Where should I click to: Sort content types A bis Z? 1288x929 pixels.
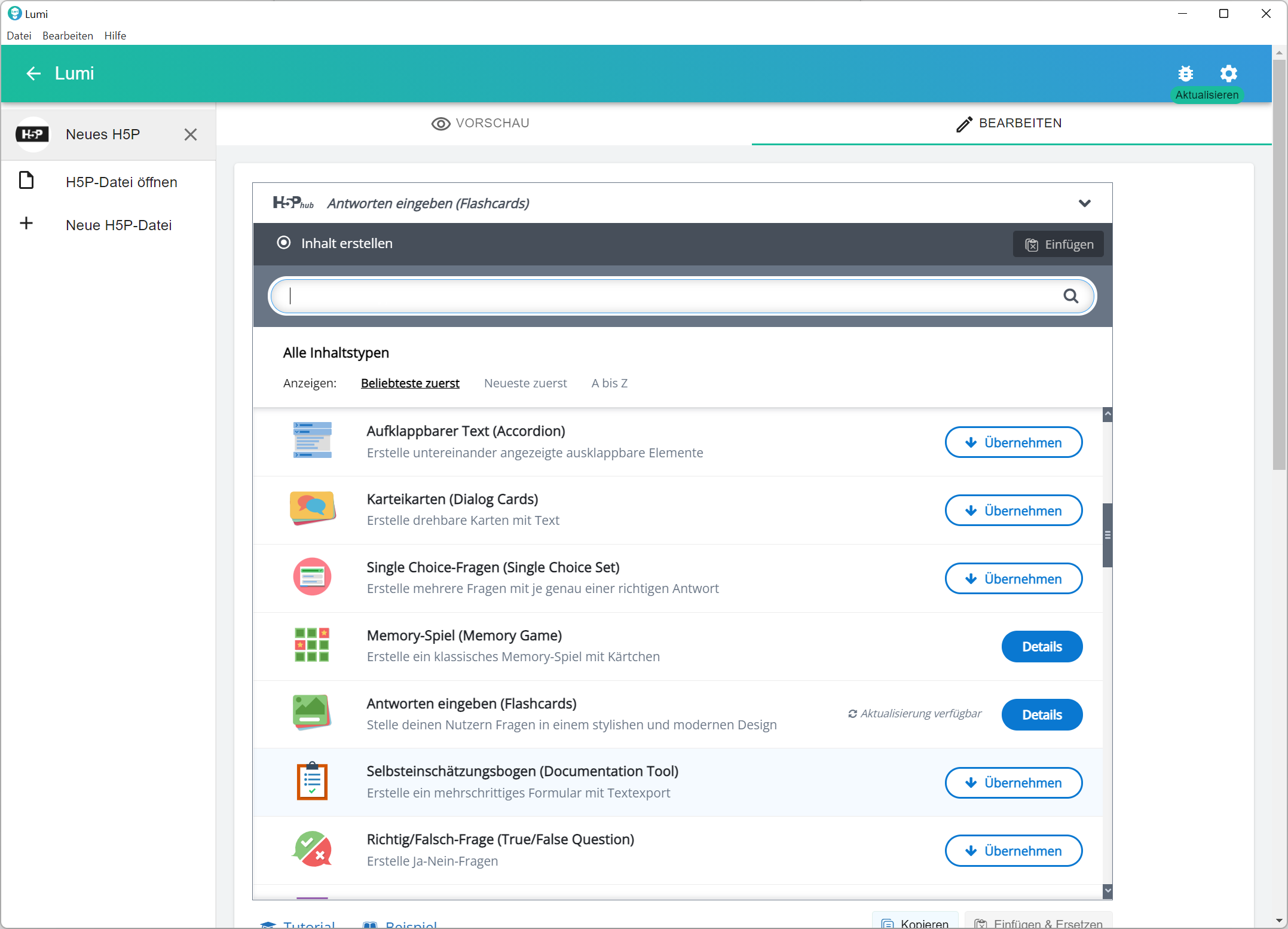[x=609, y=383]
